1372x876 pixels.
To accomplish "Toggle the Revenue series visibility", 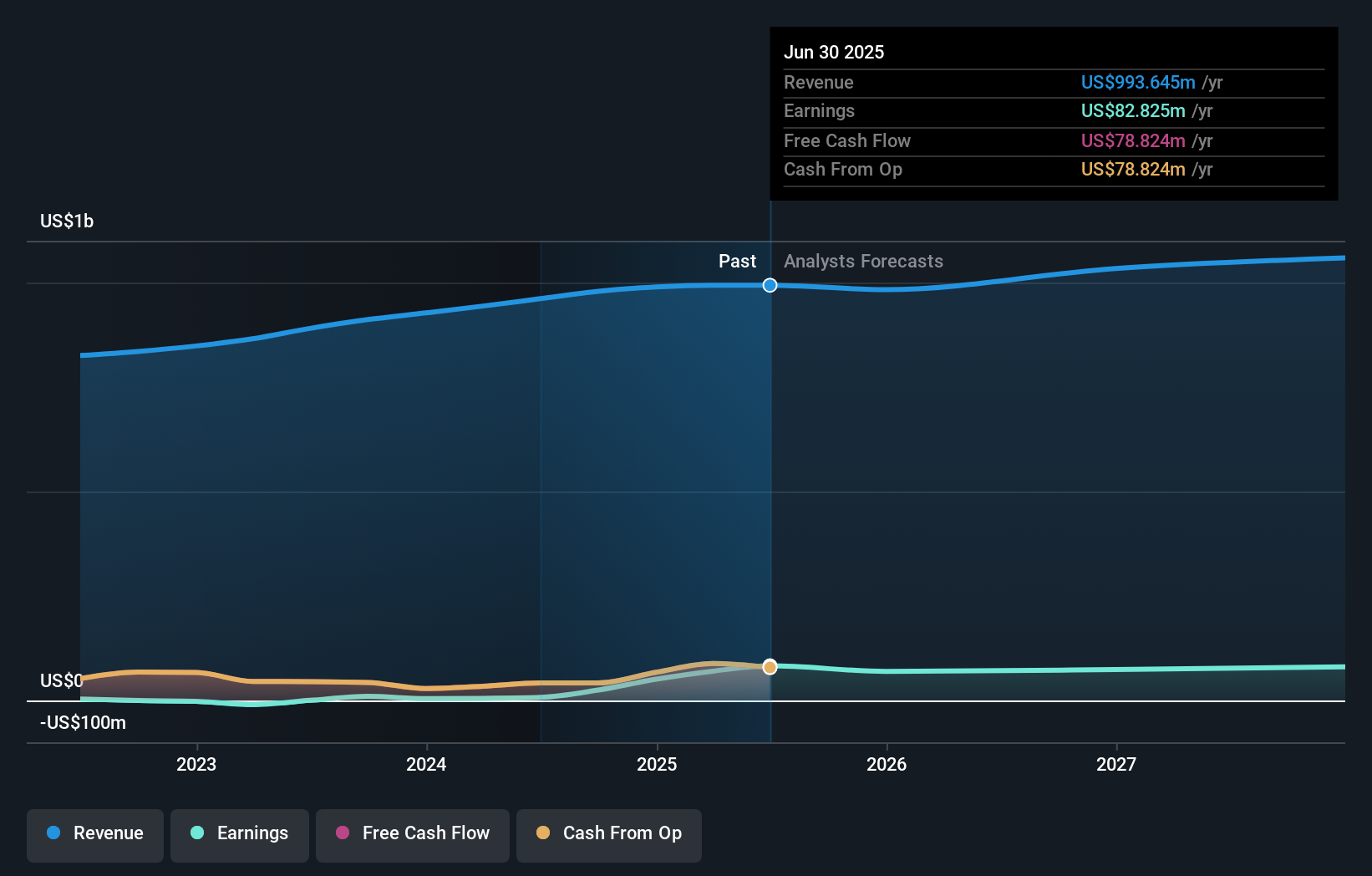I will [94, 833].
